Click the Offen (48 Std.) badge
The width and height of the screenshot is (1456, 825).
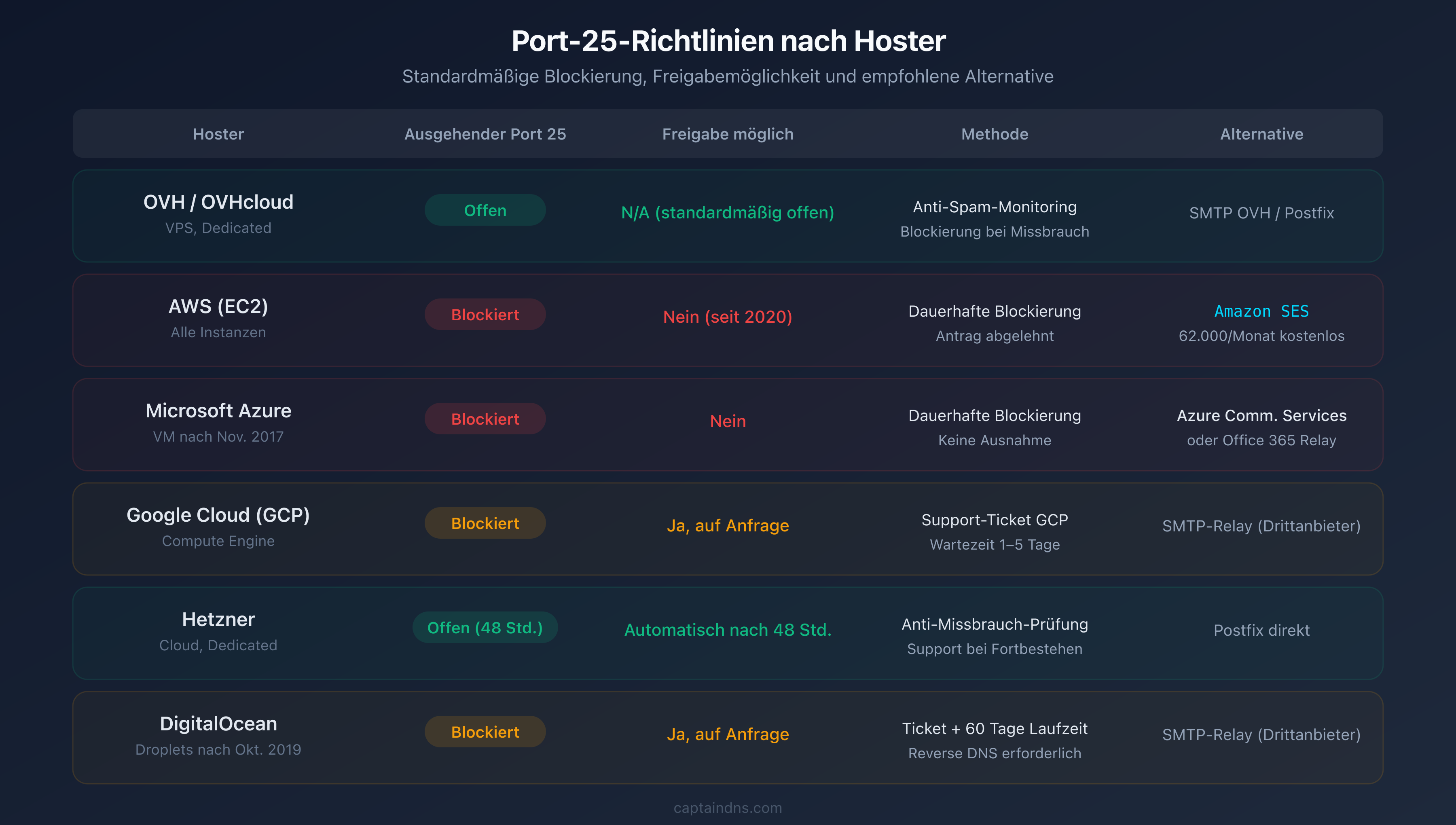point(485,627)
